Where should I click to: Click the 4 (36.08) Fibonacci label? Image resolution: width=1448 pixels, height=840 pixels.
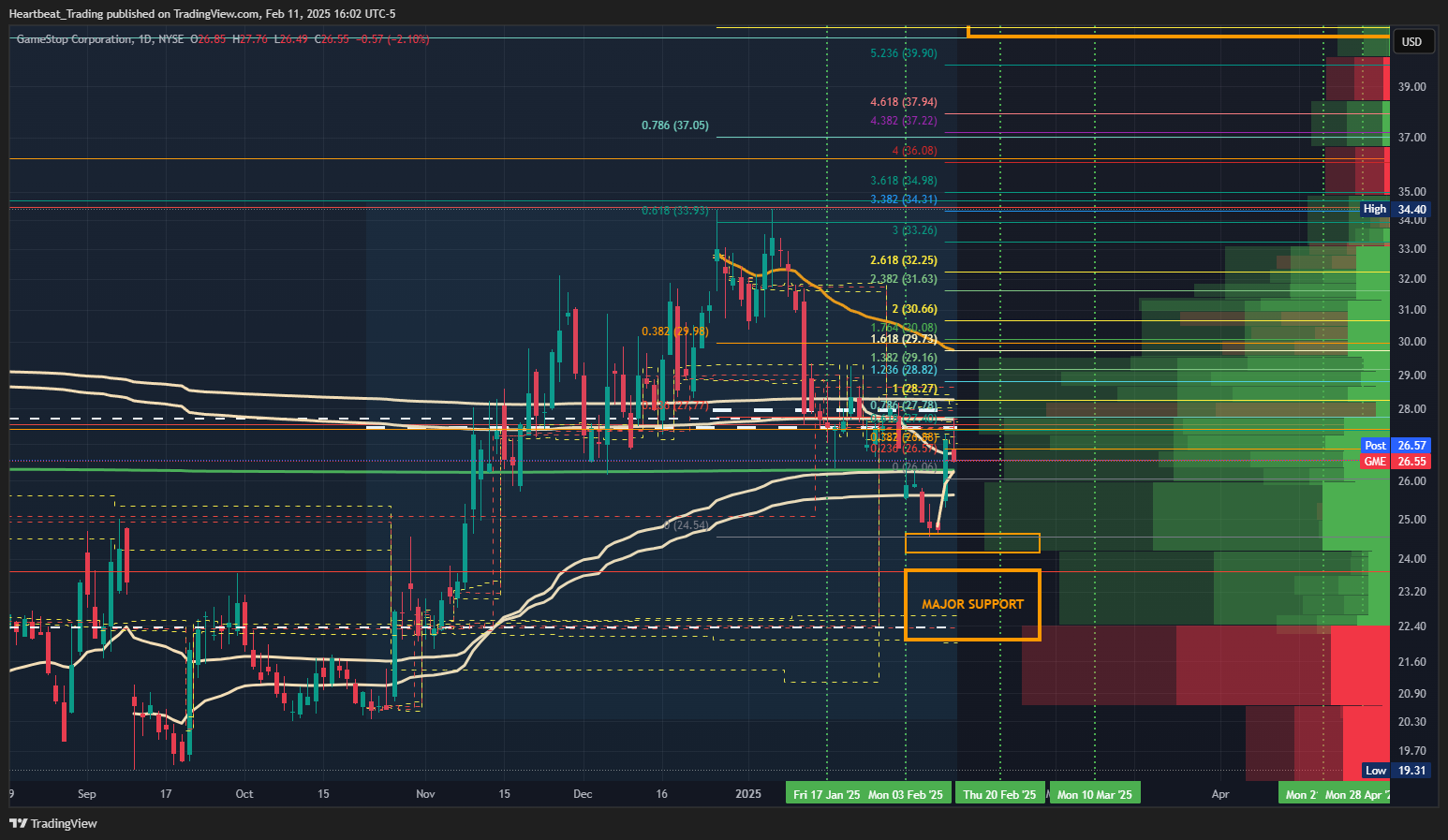tap(914, 151)
